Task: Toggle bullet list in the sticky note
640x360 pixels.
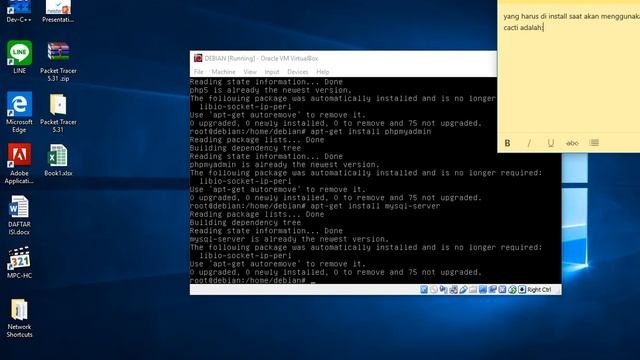Action: coord(594,143)
